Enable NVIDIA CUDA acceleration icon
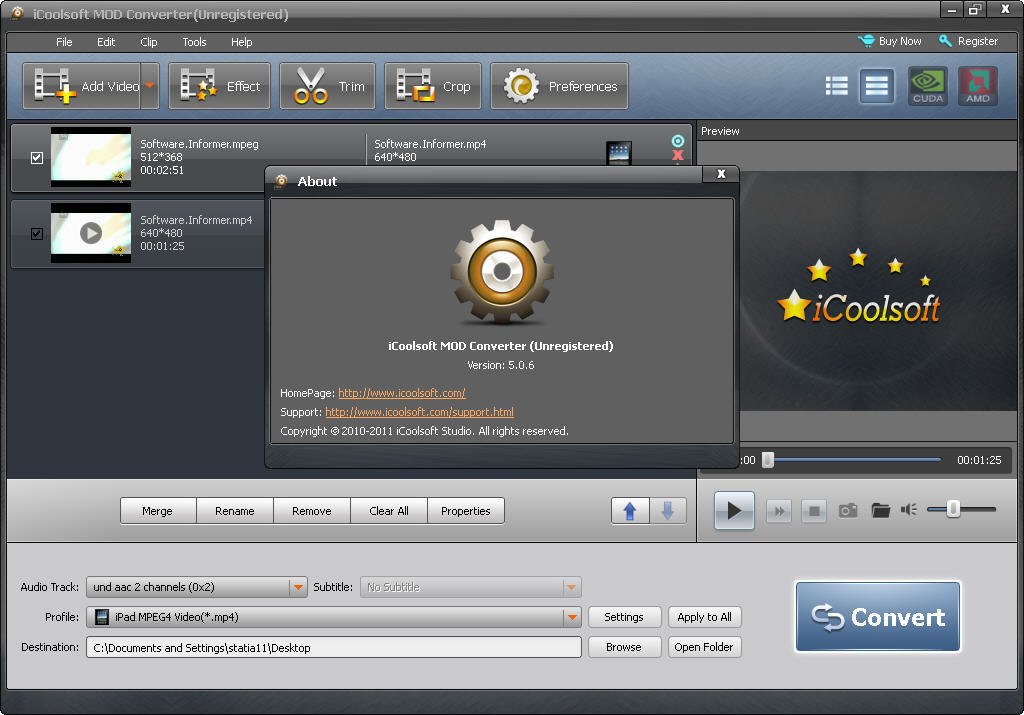Screen dimensions: 1024x715 pyautogui.click(x=928, y=86)
